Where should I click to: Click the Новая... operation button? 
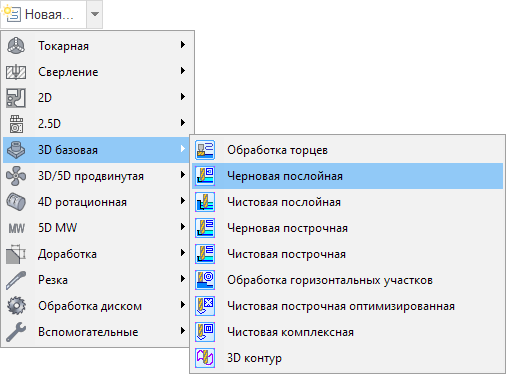43,14
